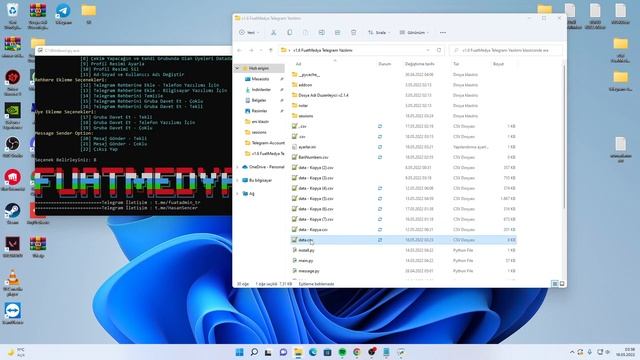
Task: Open Chrome from the taskbar
Action: 357,352
